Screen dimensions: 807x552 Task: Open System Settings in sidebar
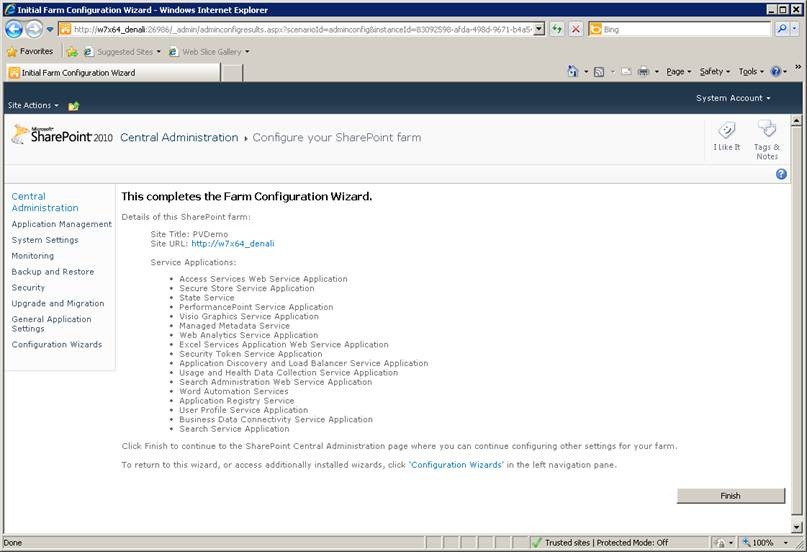(45, 240)
